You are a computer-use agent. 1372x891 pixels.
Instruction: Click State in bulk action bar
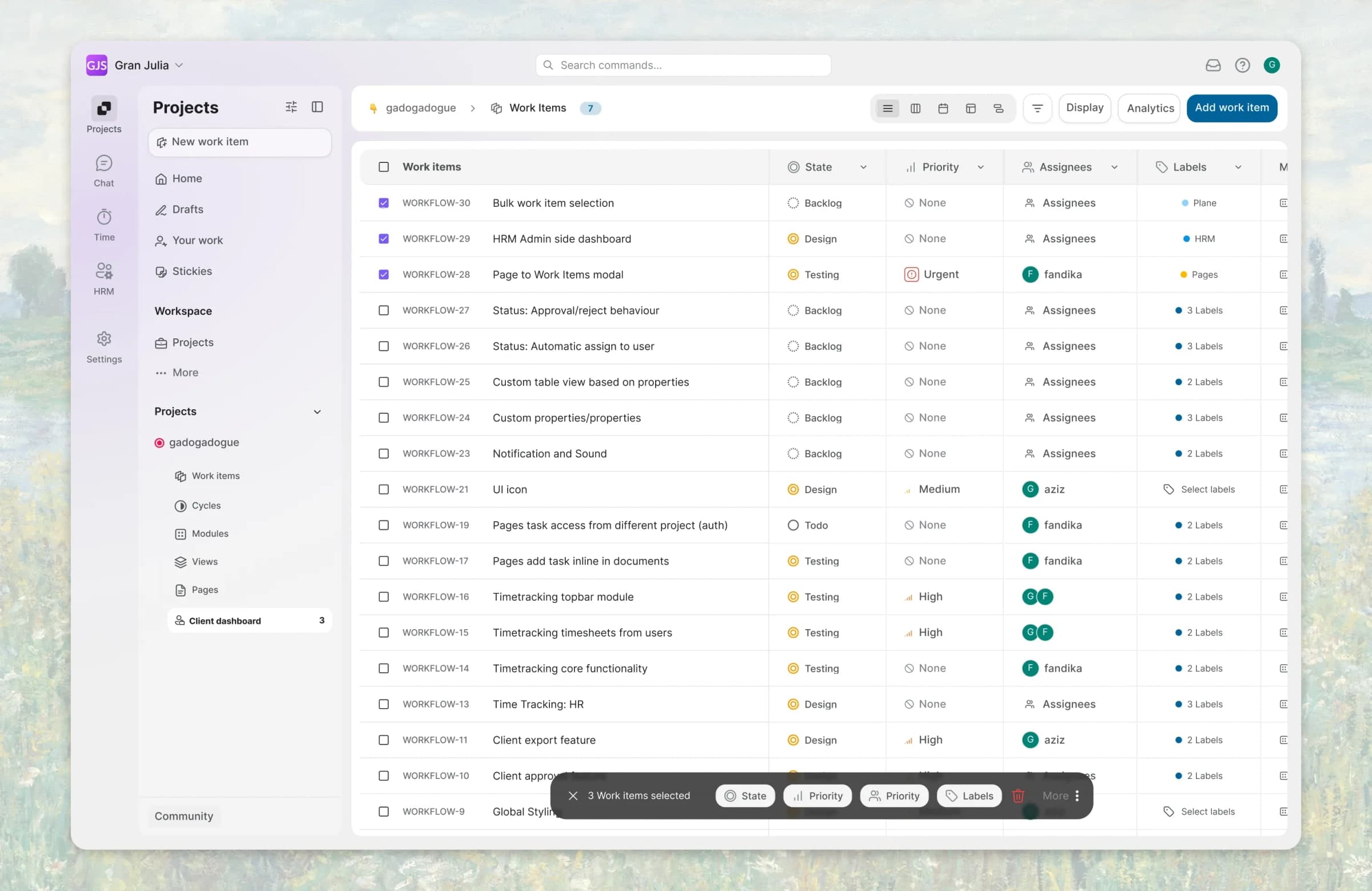pyautogui.click(x=745, y=796)
